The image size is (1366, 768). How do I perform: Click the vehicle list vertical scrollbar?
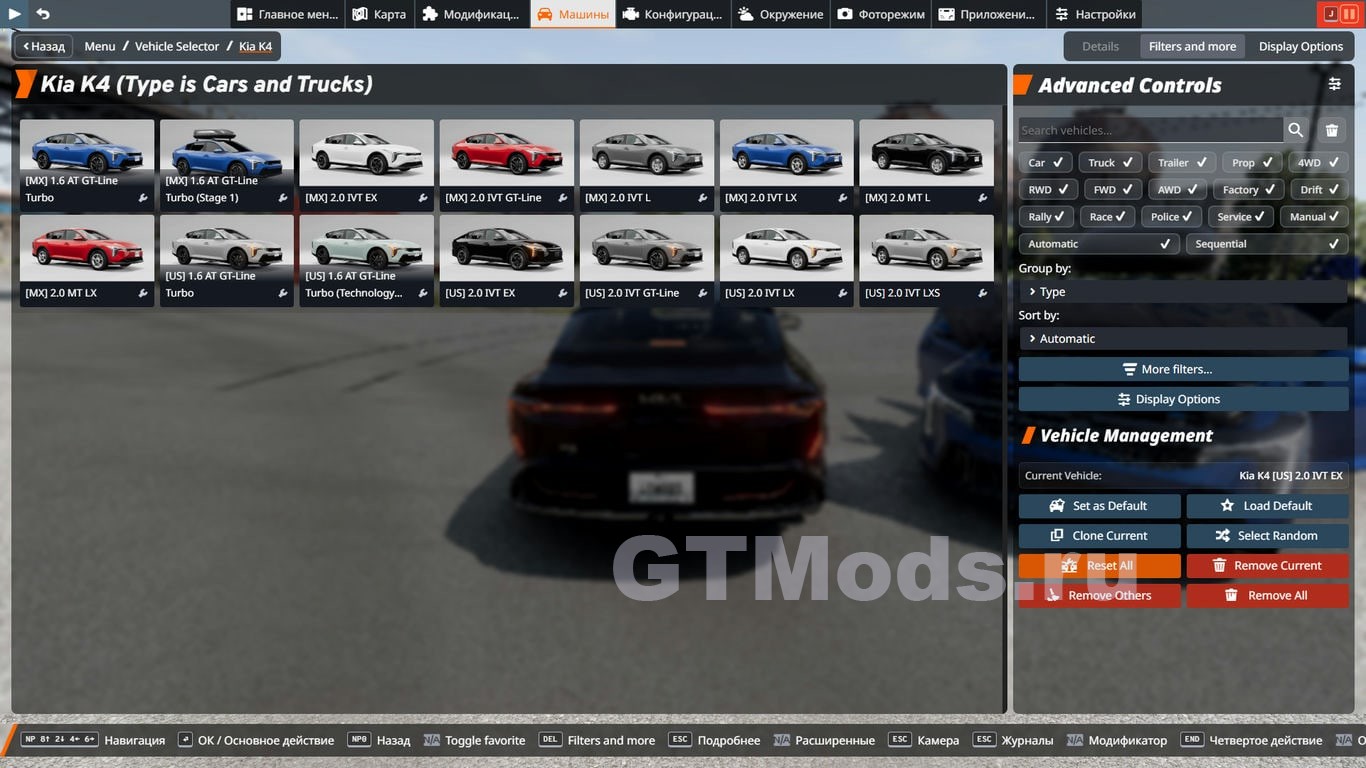point(1004,408)
